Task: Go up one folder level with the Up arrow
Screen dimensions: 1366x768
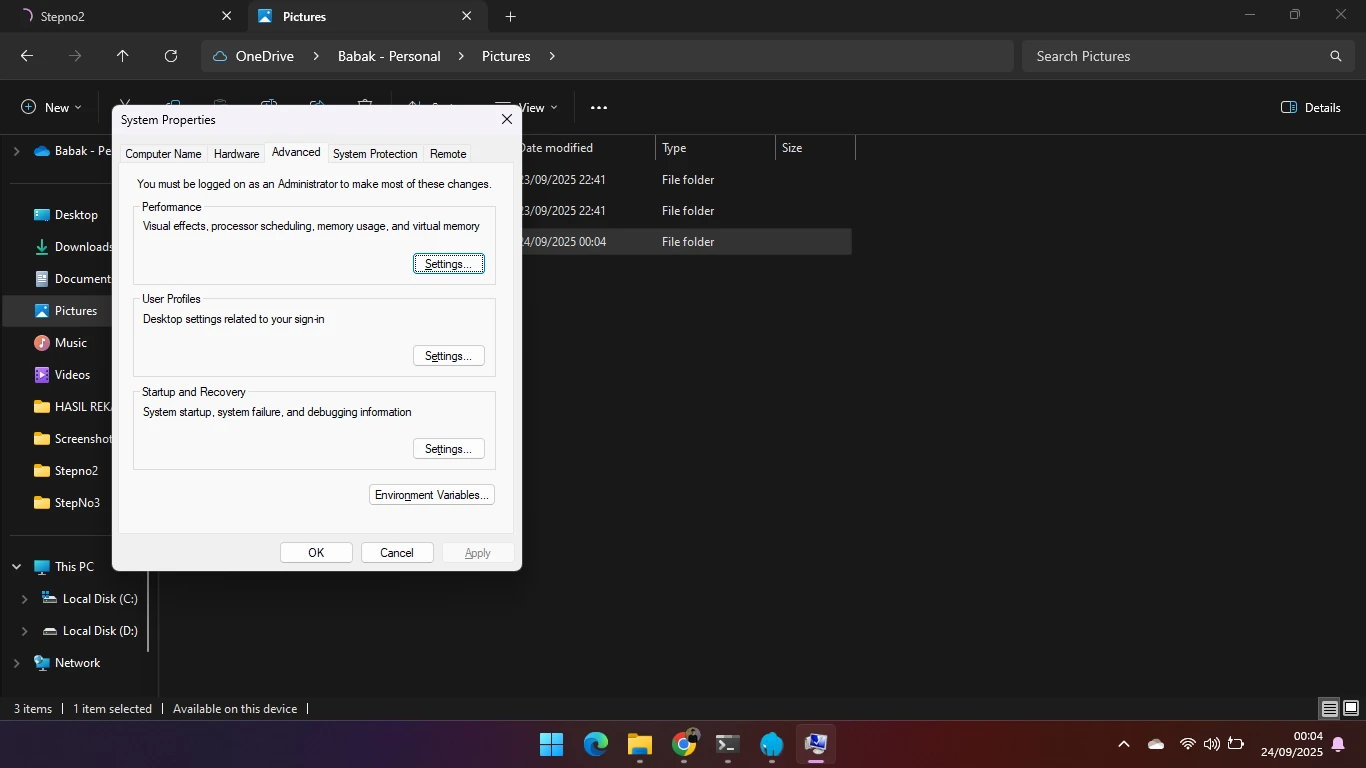Action: (123, 56)
